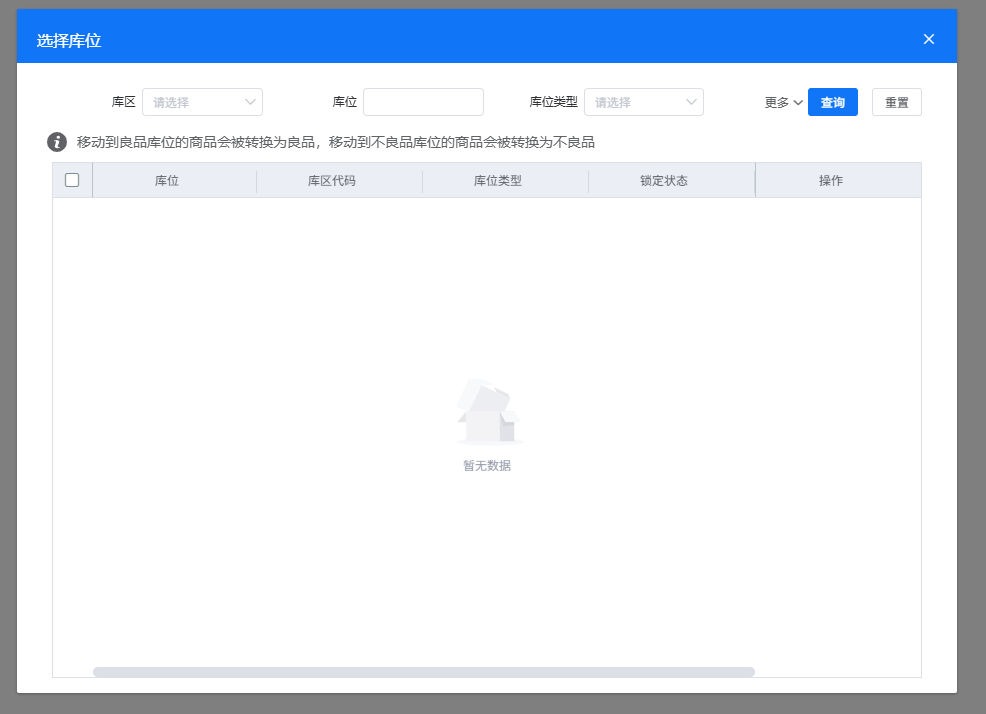Image resolution: width=986 pixels, height=714 pixels.
Task: Click the 操作 column header
Action: coord(831,181)
